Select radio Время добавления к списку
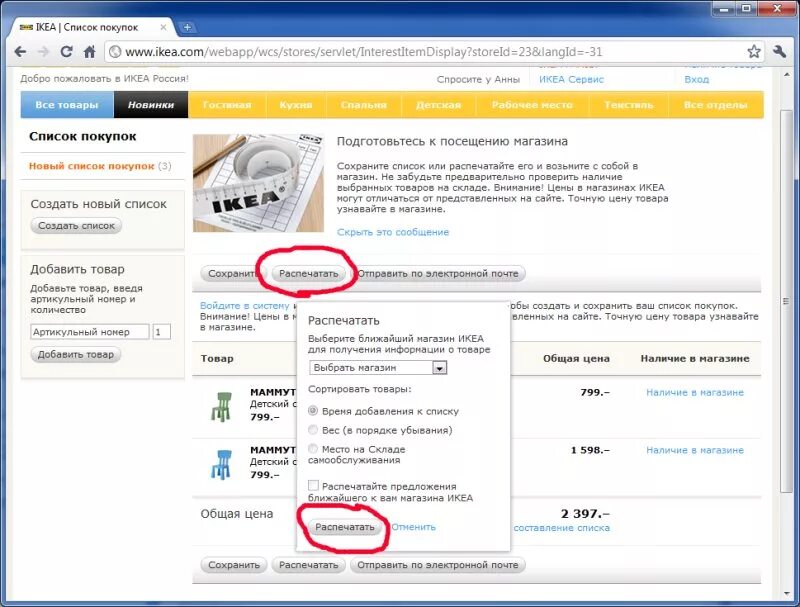The width and height of the screenshot is (800, 607). (313, 411)
